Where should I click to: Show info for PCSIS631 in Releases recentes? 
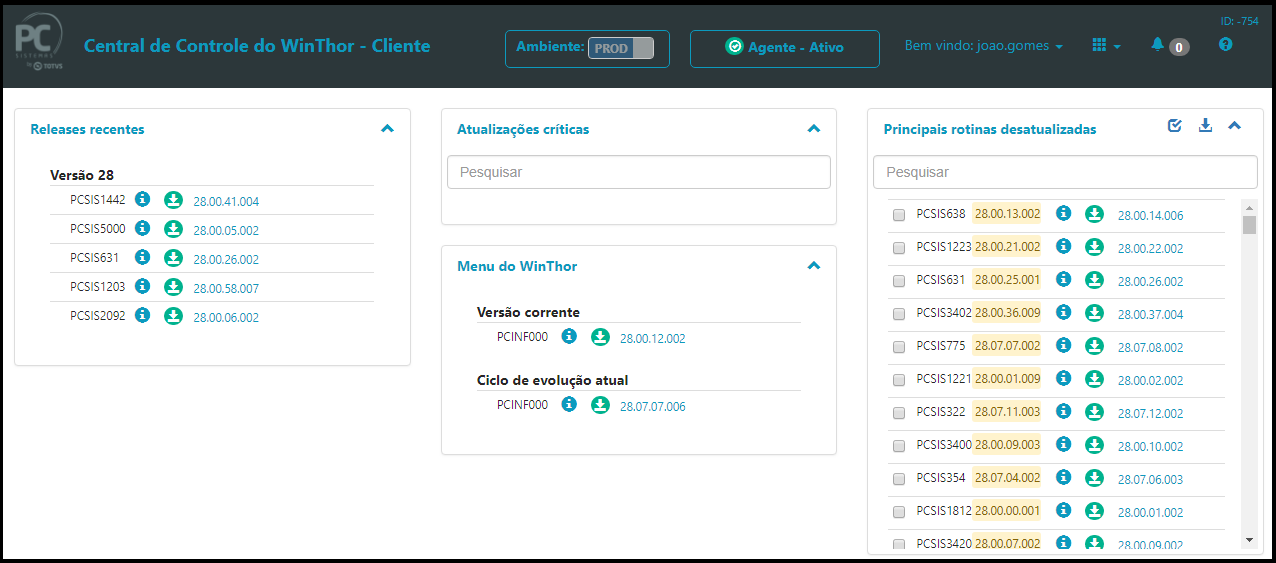tap(142, 257)
